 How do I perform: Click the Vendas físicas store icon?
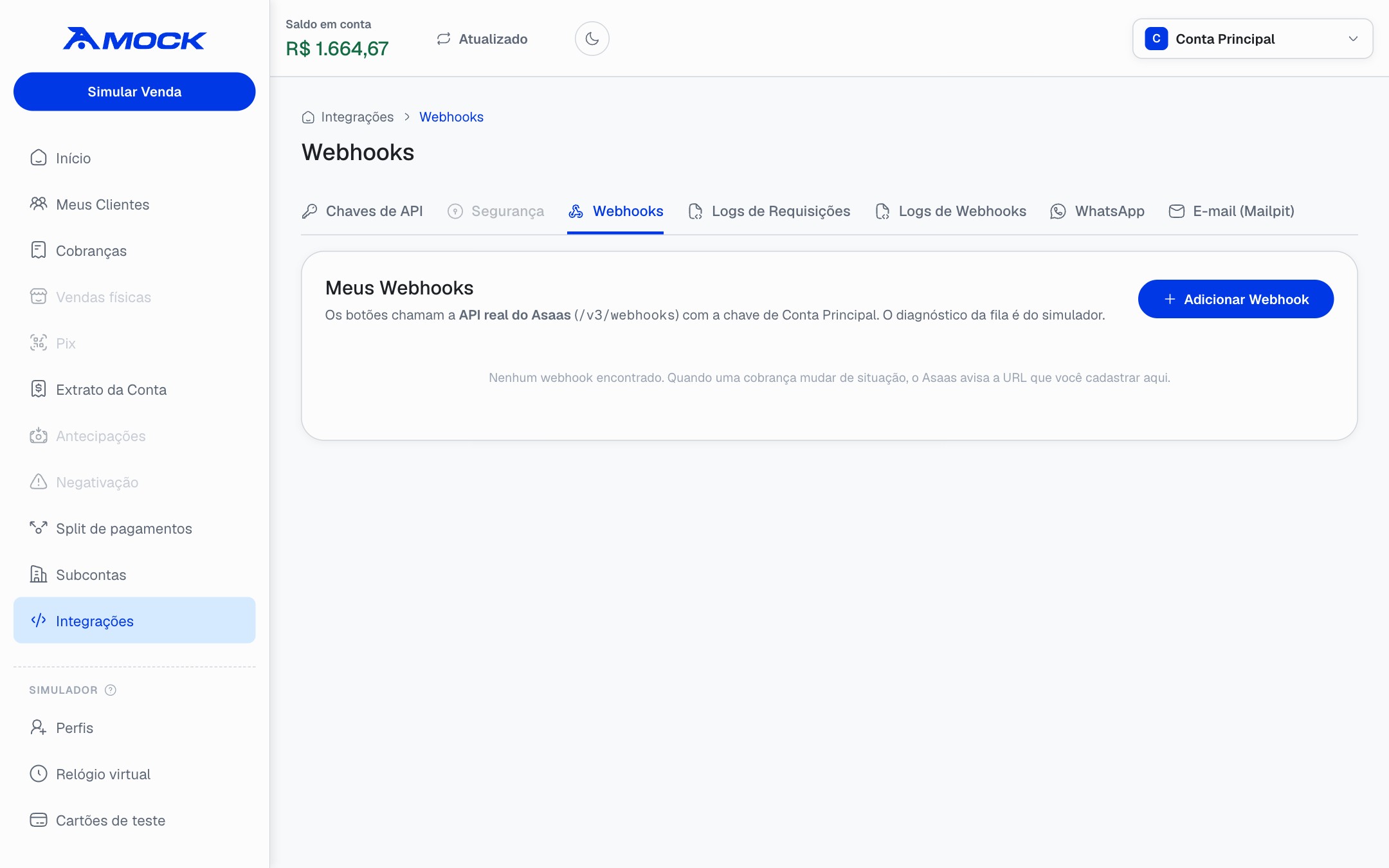39,296
